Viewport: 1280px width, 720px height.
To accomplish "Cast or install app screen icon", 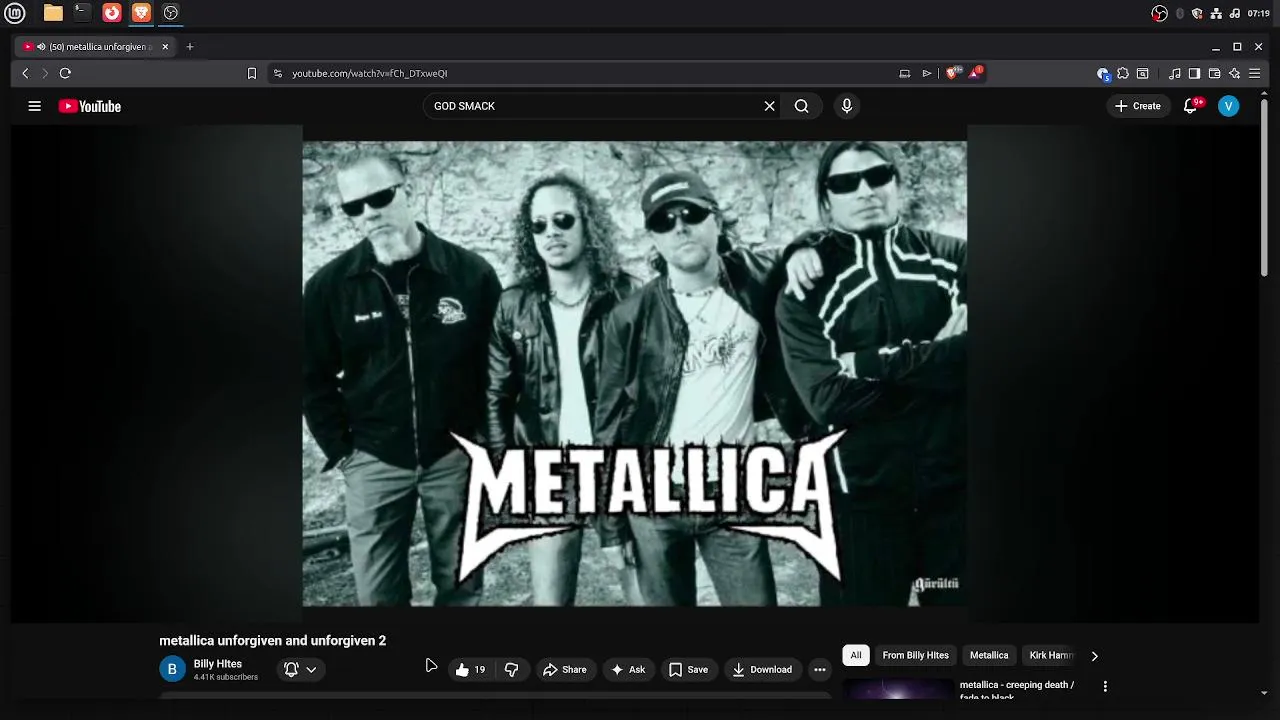I will click(x=905, y=73).
